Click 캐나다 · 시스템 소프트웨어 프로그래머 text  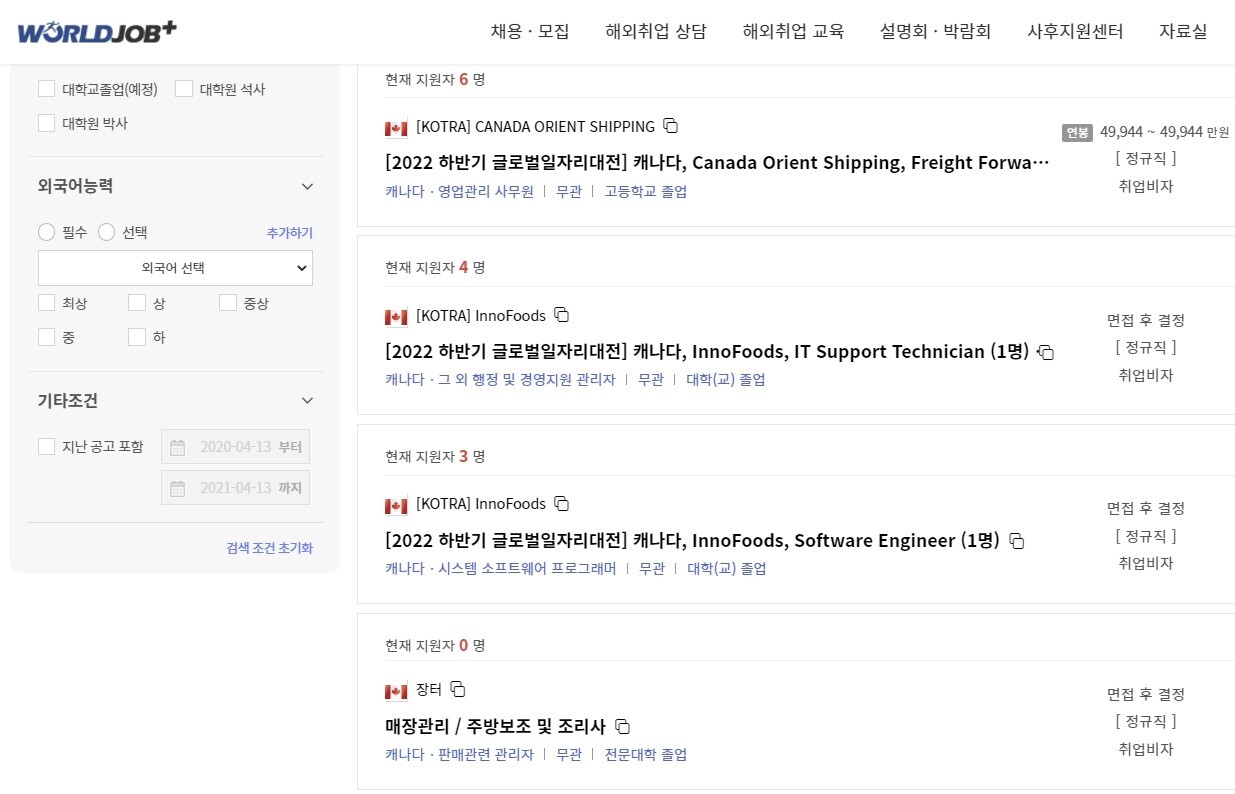click(501, 568)
